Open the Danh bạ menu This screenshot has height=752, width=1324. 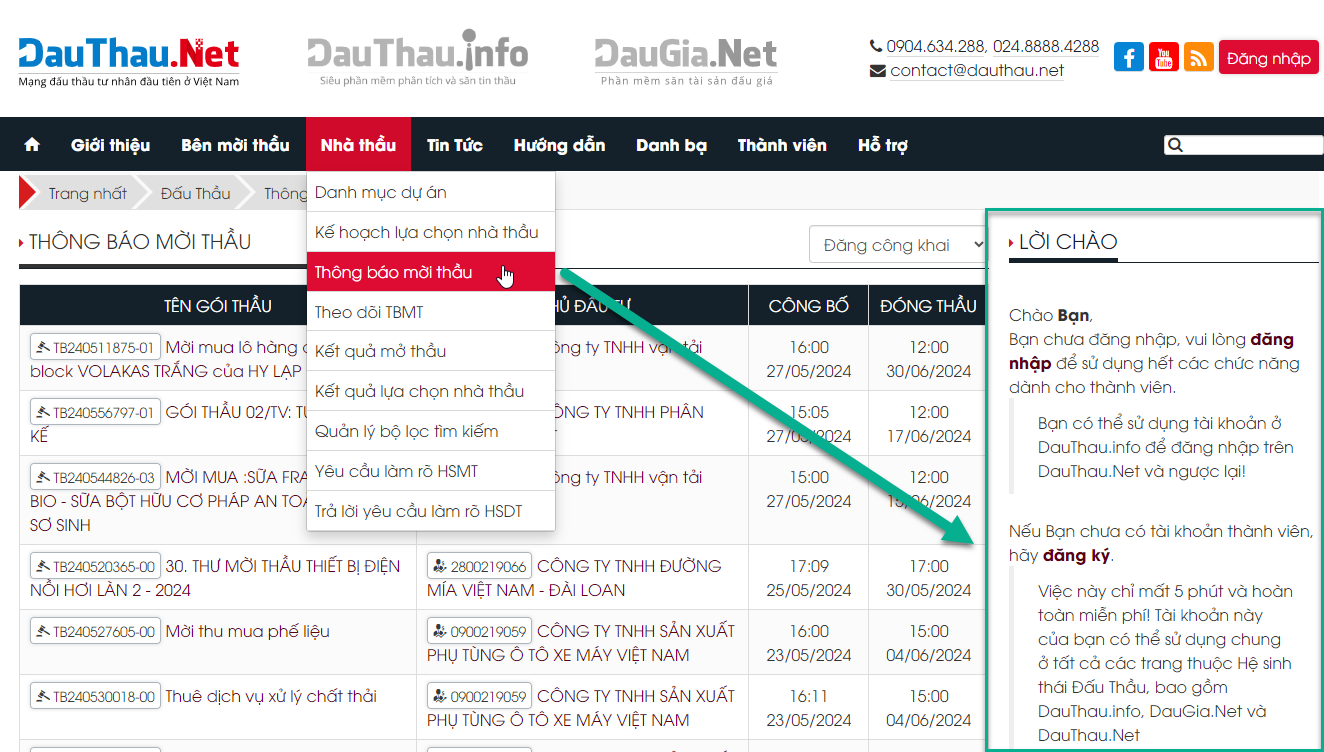coord(671,145)
